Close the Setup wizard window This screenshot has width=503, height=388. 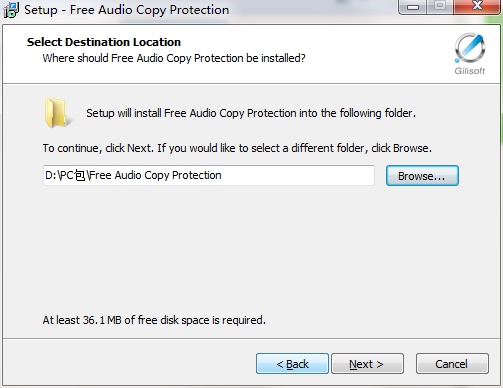coord(477,7)
